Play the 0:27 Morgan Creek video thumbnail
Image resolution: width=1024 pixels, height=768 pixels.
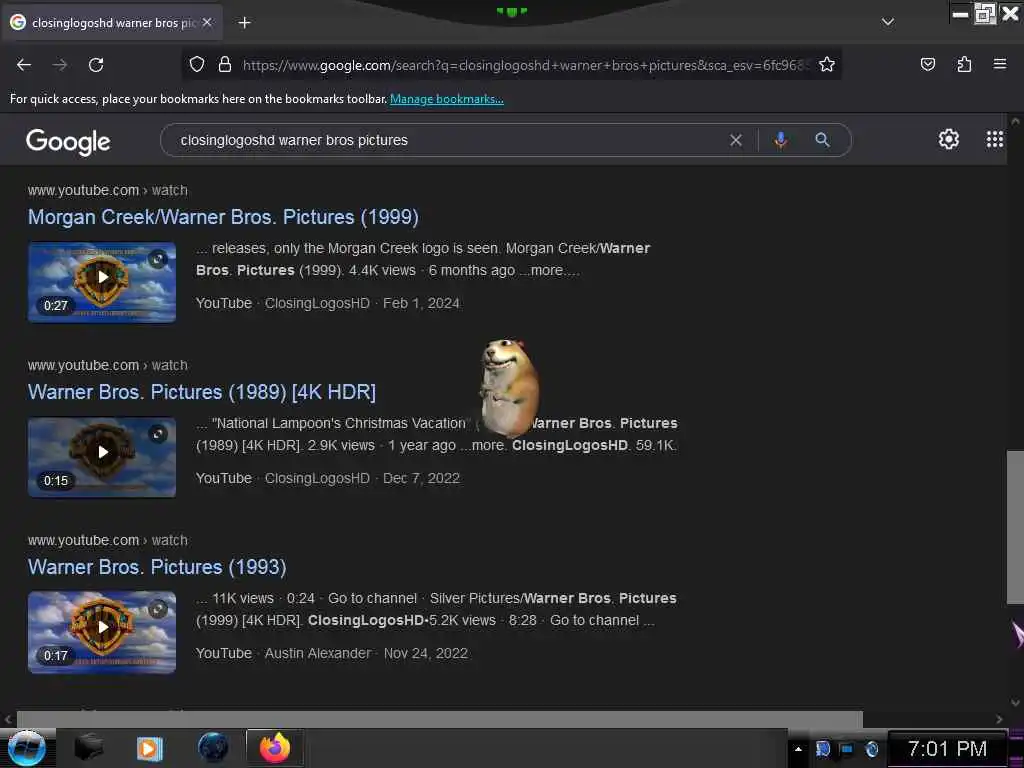click(x=102, y=282)
